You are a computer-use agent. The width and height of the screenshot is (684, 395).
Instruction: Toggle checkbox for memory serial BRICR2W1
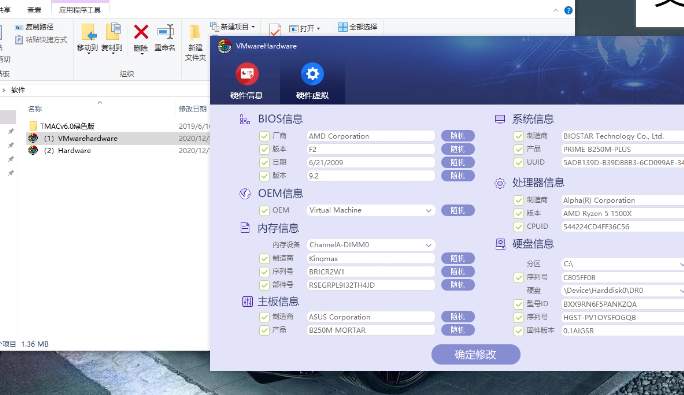(x=264, y=272)
